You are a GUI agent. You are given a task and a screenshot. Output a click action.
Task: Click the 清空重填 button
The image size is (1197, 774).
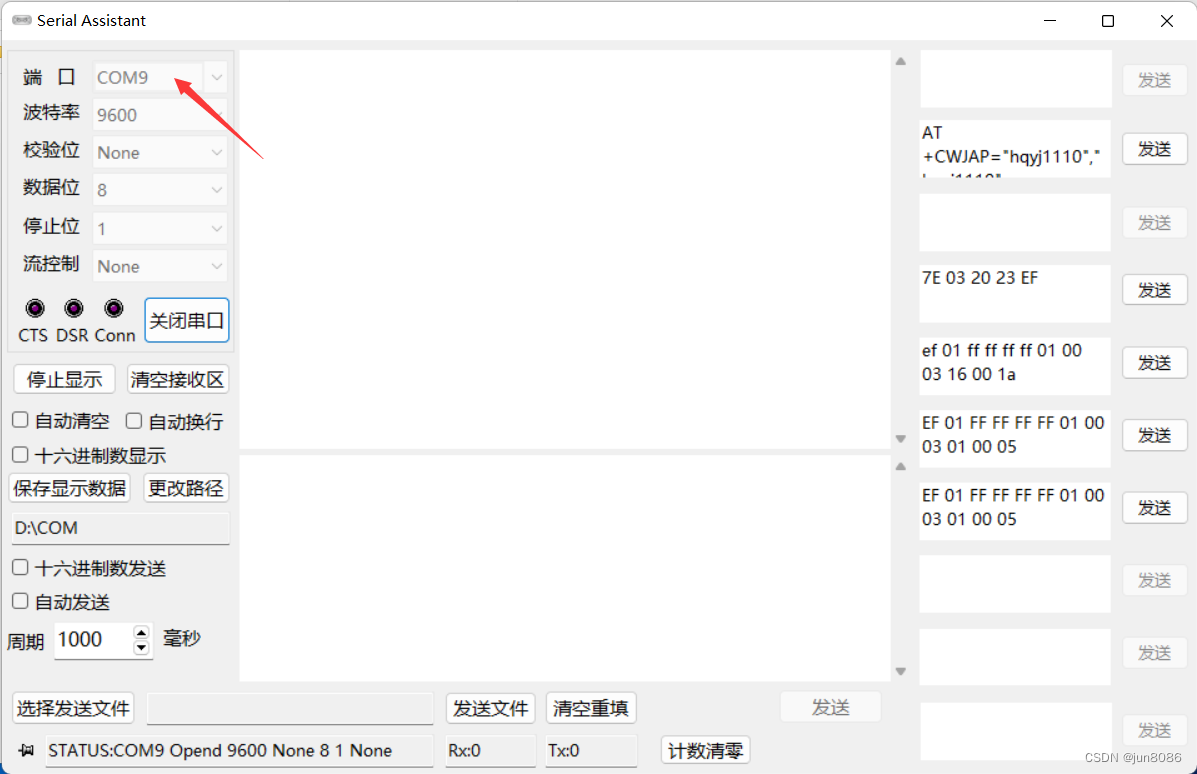[590, 708]
